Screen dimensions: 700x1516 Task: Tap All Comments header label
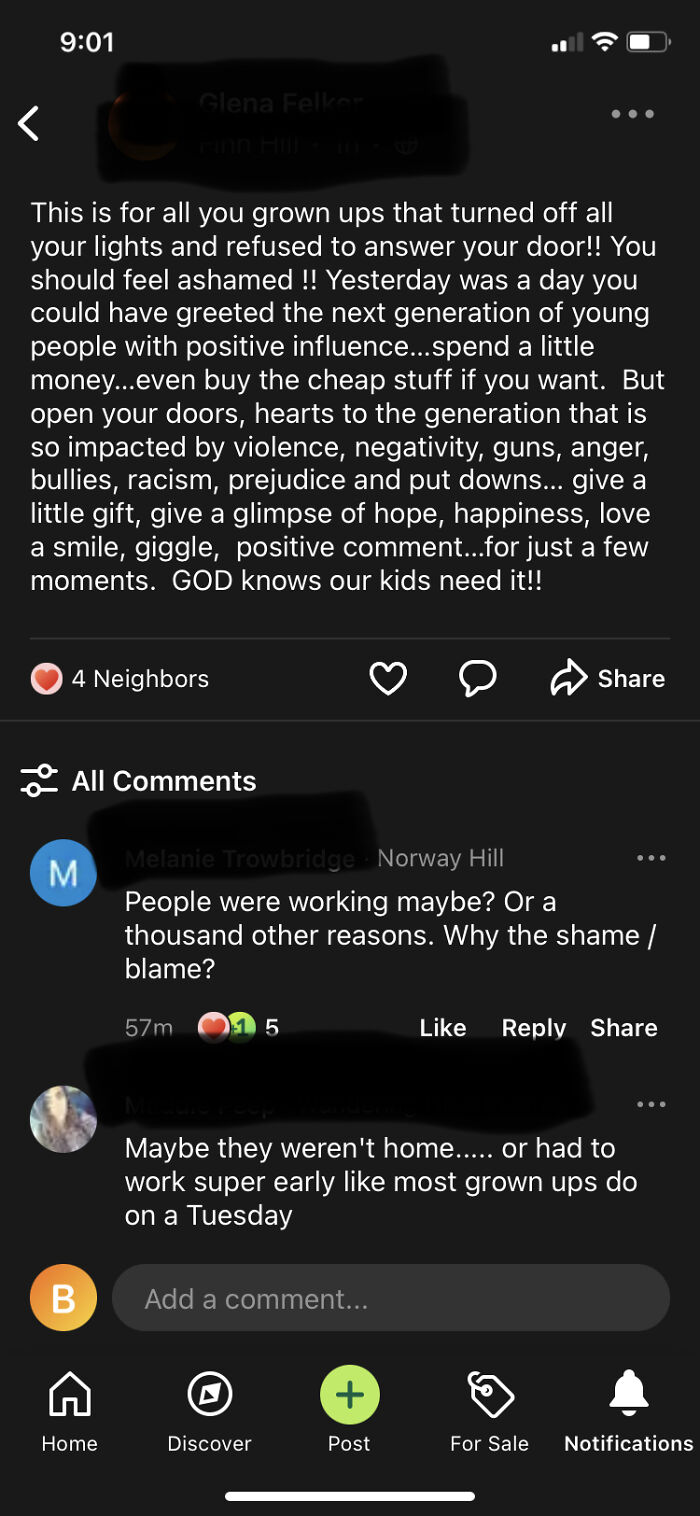[165, 780]
